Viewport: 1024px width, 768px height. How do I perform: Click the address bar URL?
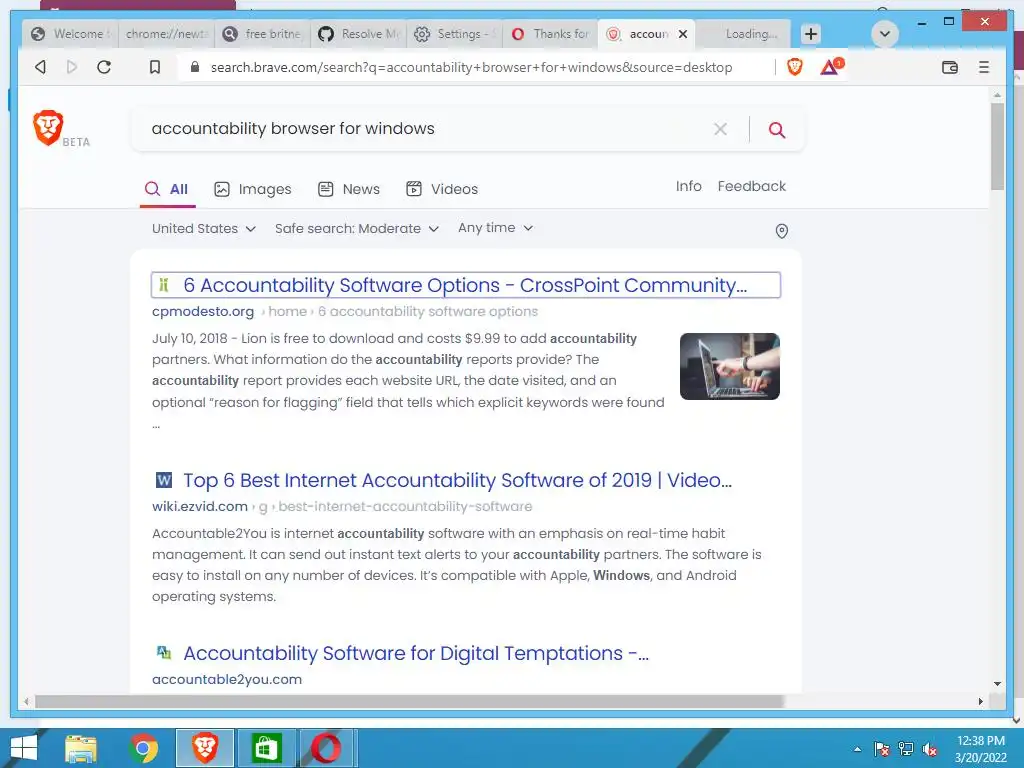[471, 67]
